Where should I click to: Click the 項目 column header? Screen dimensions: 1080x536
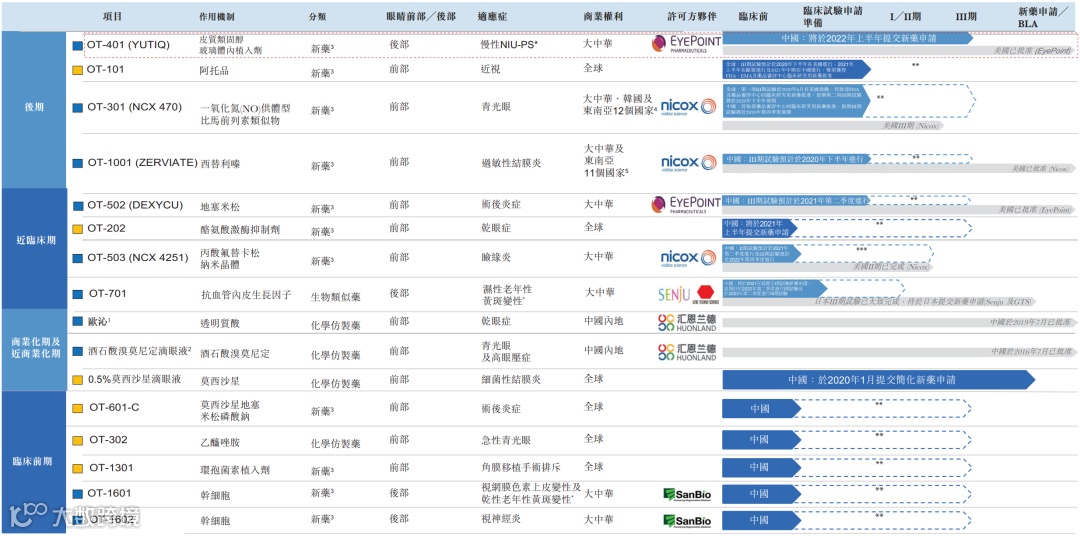pos(112,16)
